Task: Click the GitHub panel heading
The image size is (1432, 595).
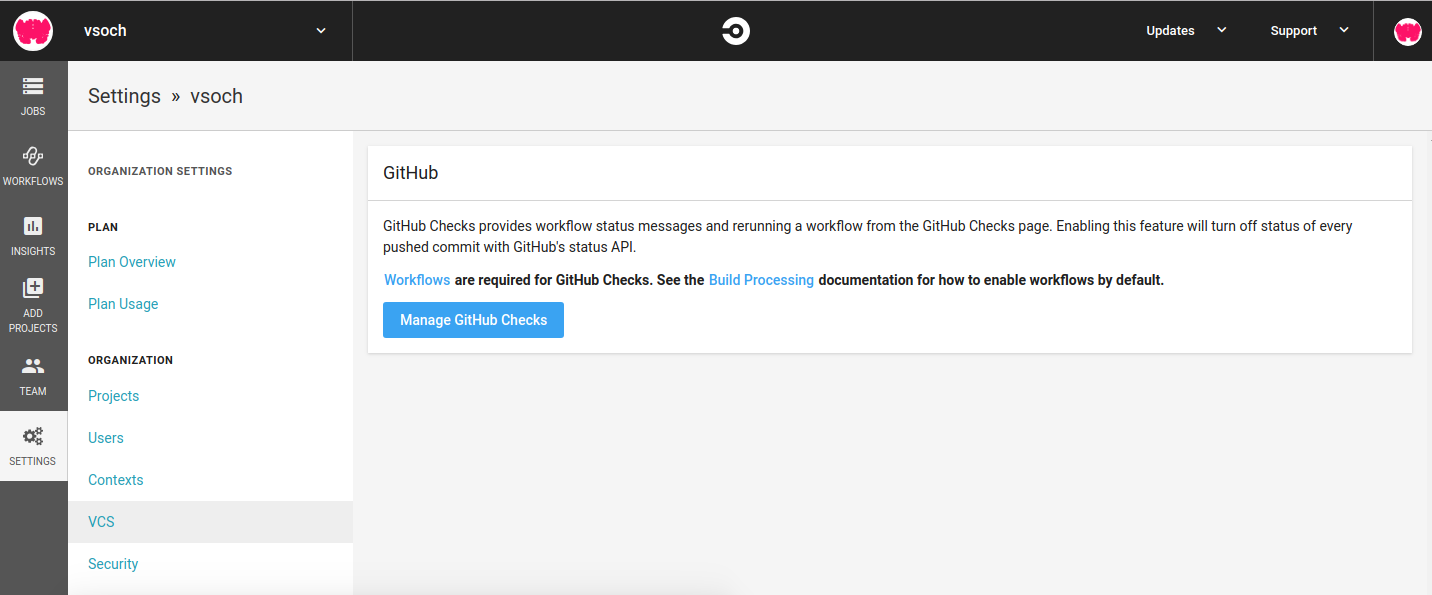Action: pos(411,173)
